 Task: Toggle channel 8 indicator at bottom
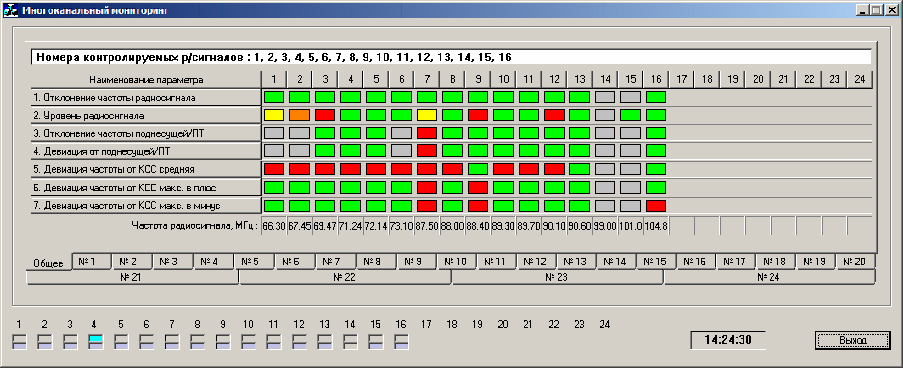[x=198, y=342]
